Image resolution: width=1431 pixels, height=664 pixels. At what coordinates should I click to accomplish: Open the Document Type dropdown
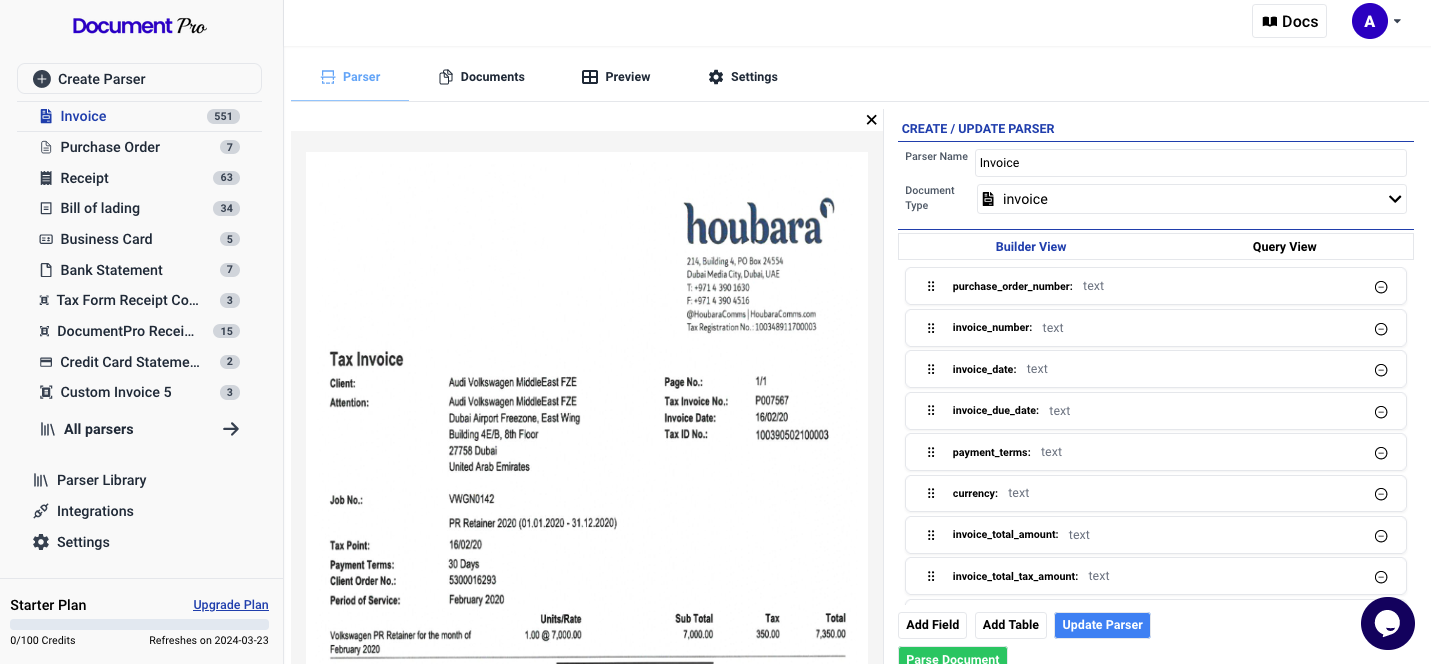coord(1191,199)
